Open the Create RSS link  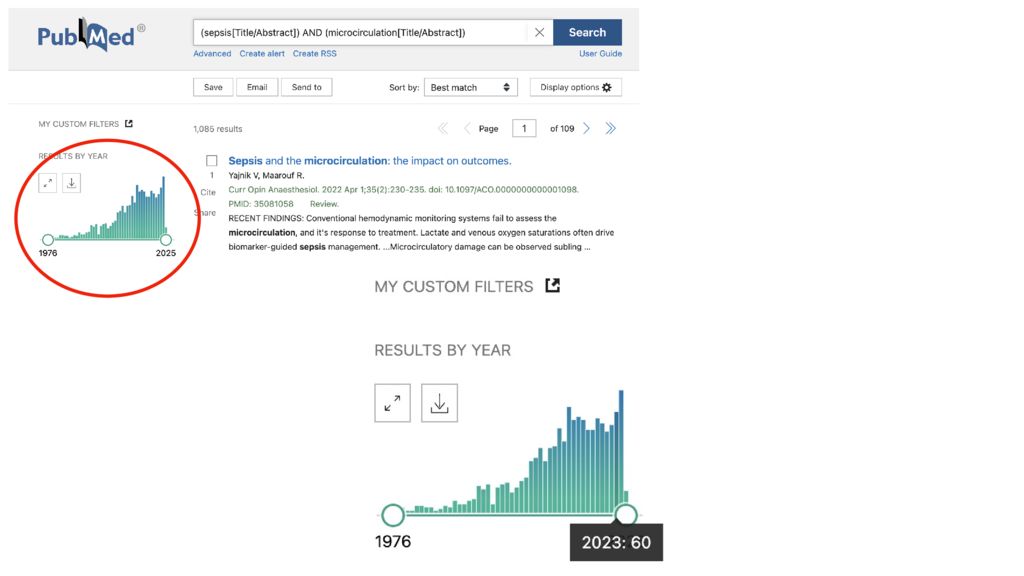[x=314, y=54]
